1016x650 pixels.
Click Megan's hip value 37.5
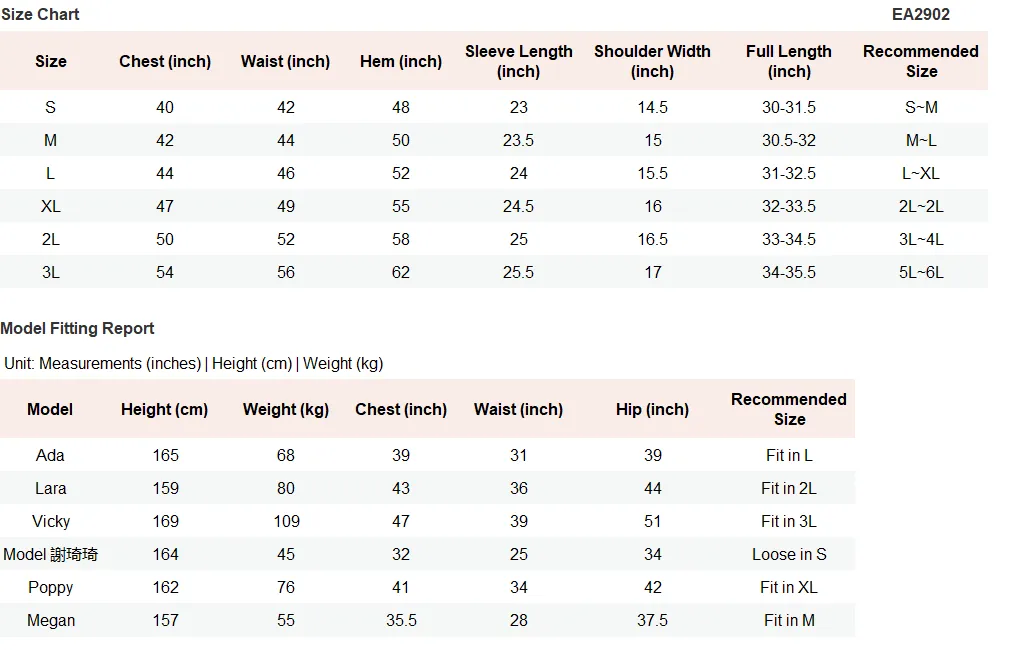click(652, 621)
